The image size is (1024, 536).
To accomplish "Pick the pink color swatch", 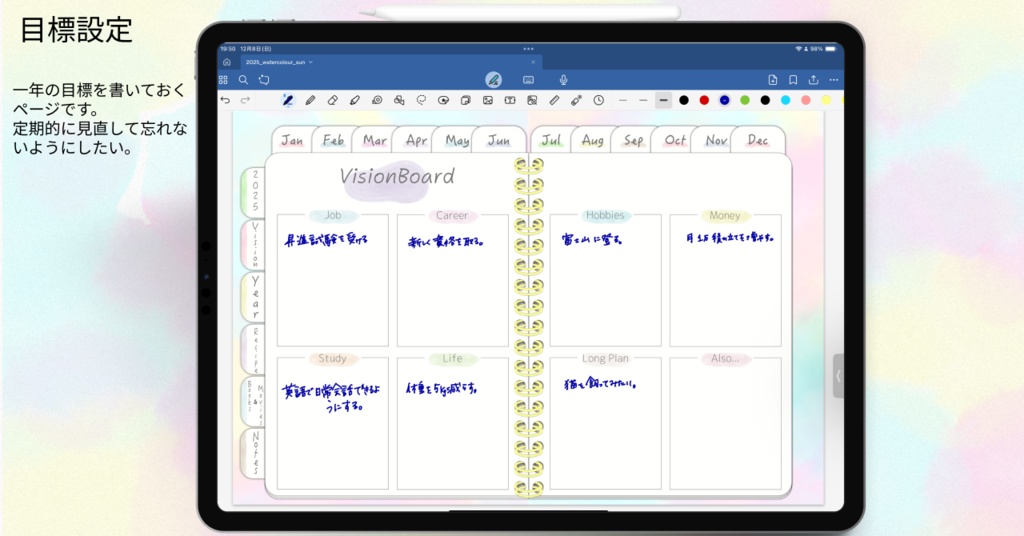I will point(806,100).
